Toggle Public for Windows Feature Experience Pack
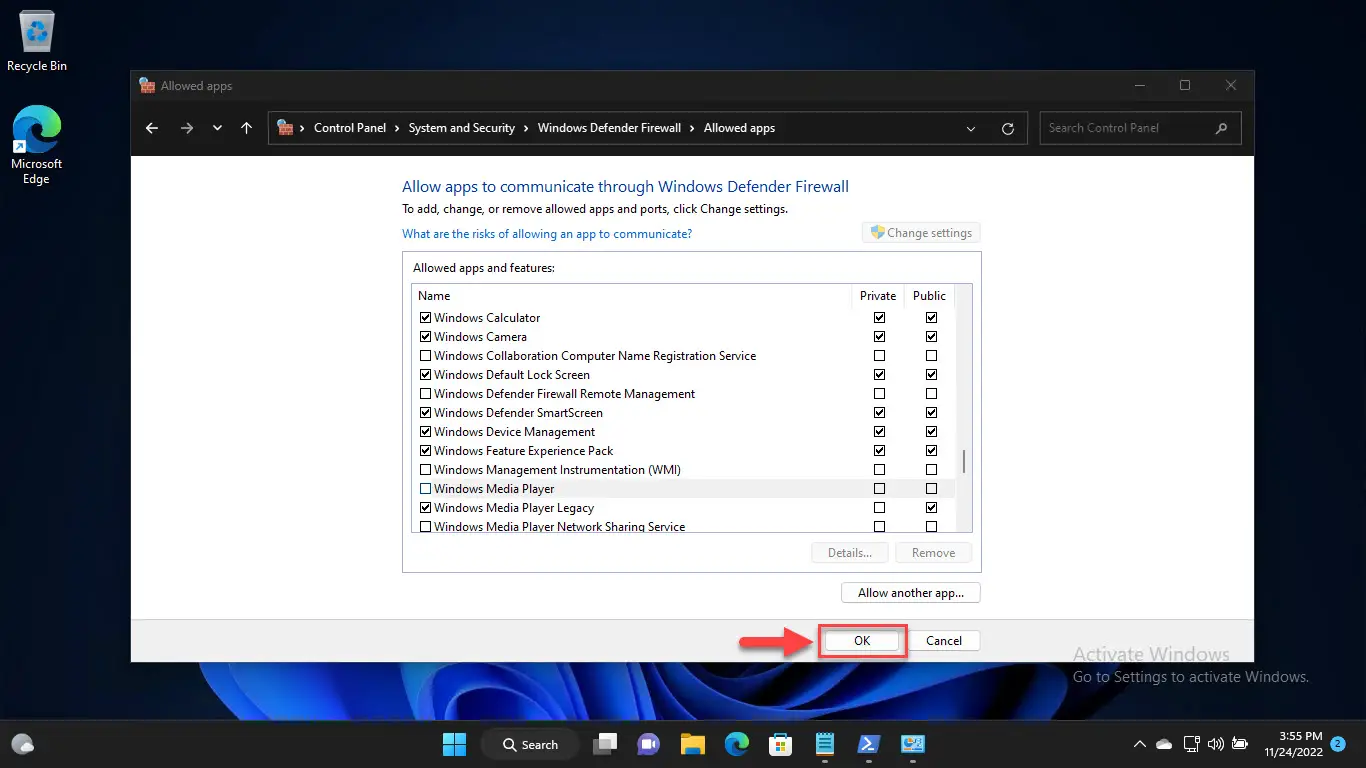Viewport: 1366px width, 768px height. point(931,451)
